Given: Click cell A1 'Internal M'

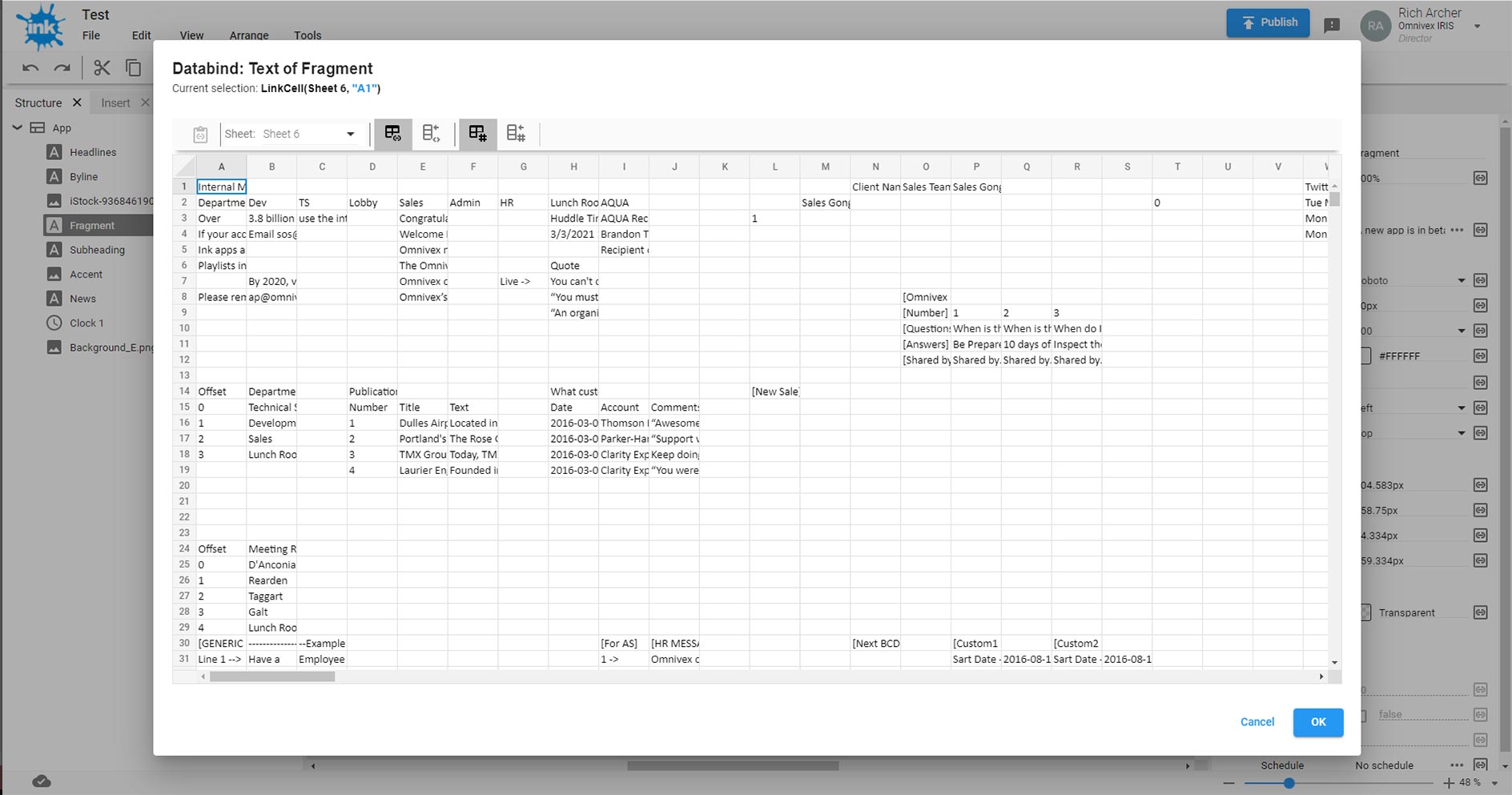Looking at the screenshot, I should 221,187.
